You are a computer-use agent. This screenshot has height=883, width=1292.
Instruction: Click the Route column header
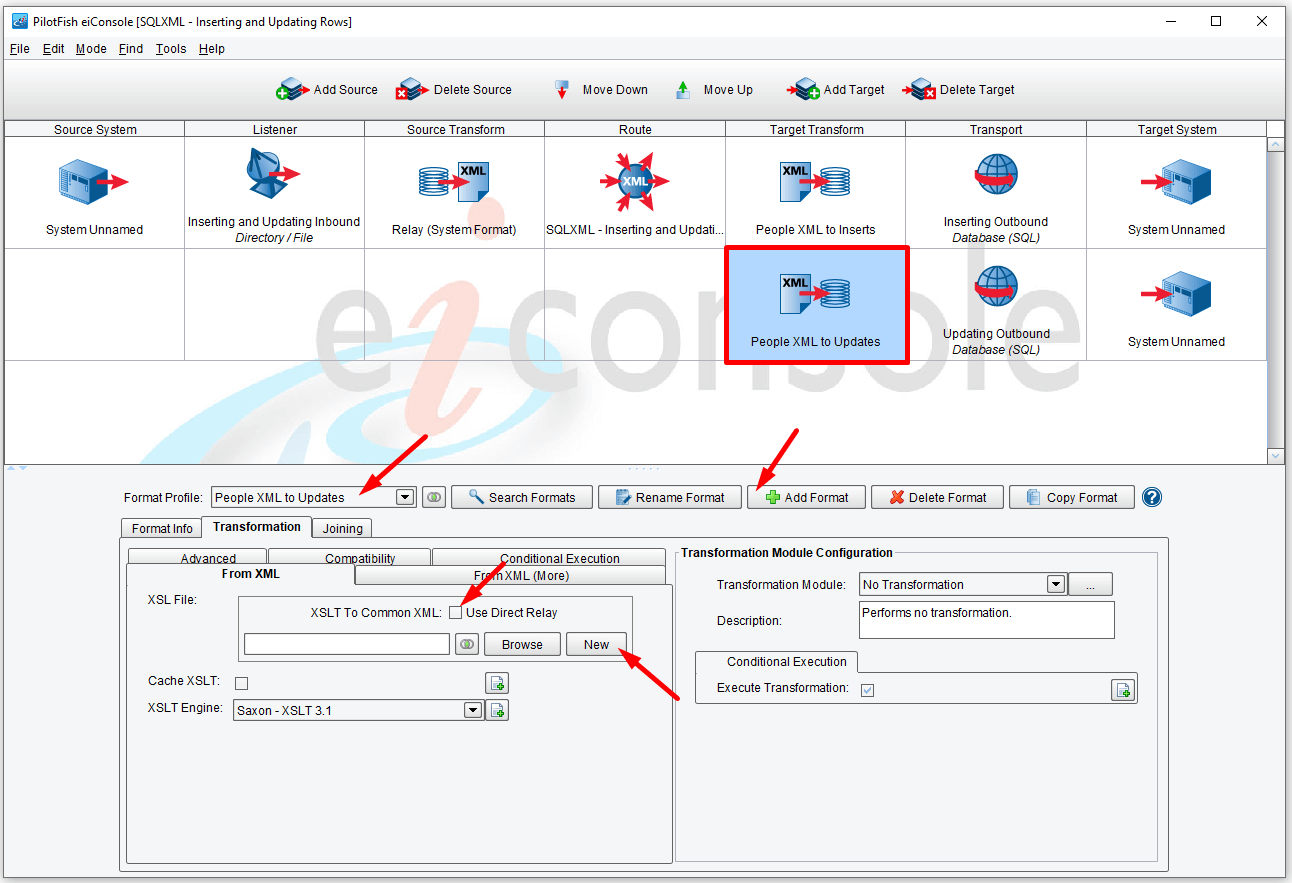(635, 129)
